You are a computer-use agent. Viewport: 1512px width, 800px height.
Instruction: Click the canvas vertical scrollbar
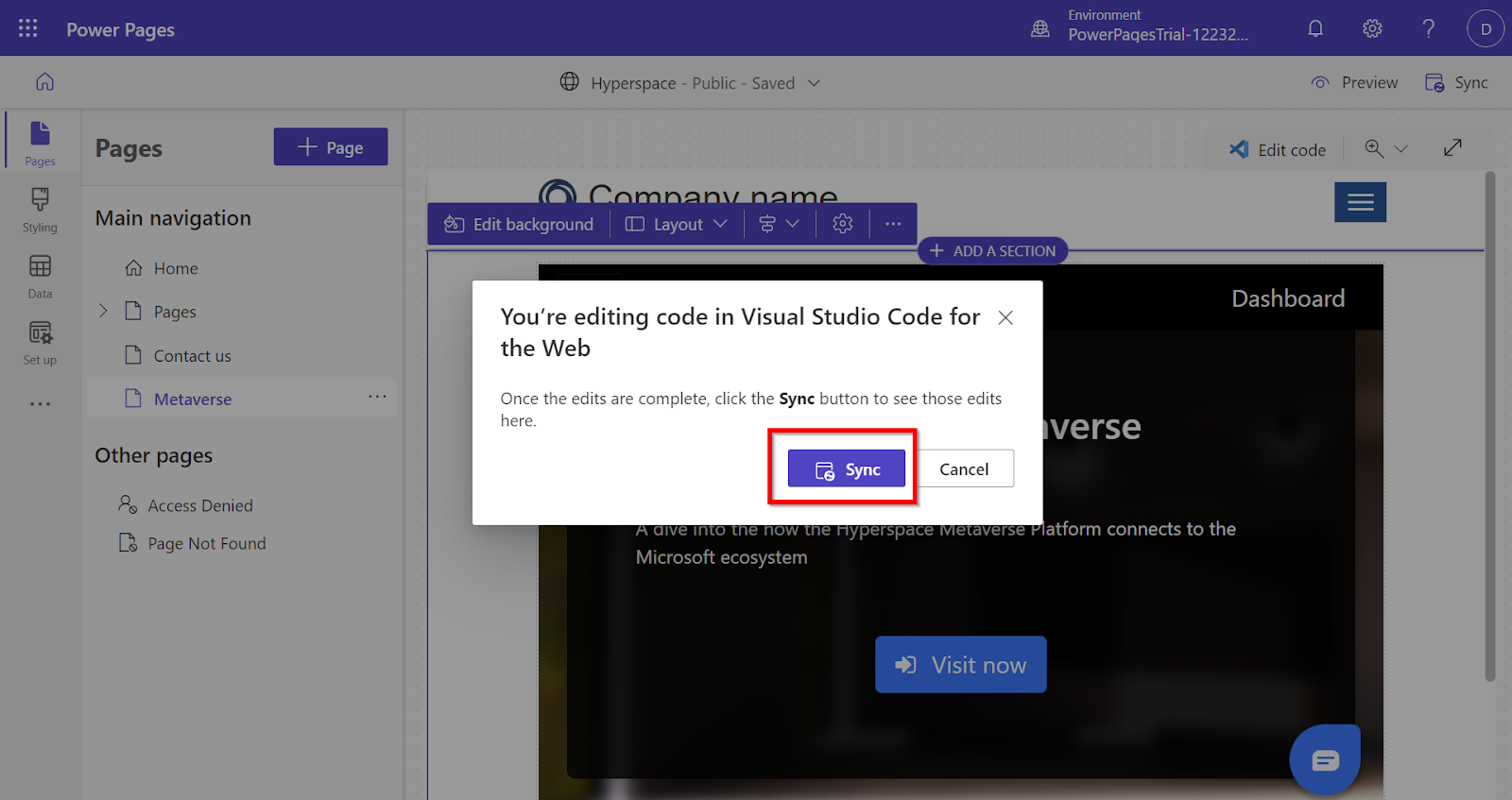(1490, 425)
